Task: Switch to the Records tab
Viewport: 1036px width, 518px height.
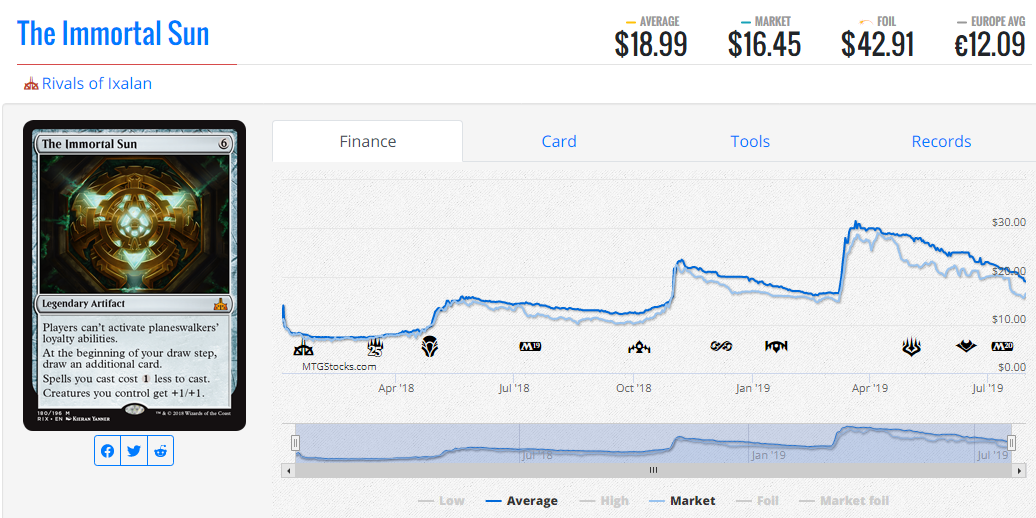Action: click(941, 141)
